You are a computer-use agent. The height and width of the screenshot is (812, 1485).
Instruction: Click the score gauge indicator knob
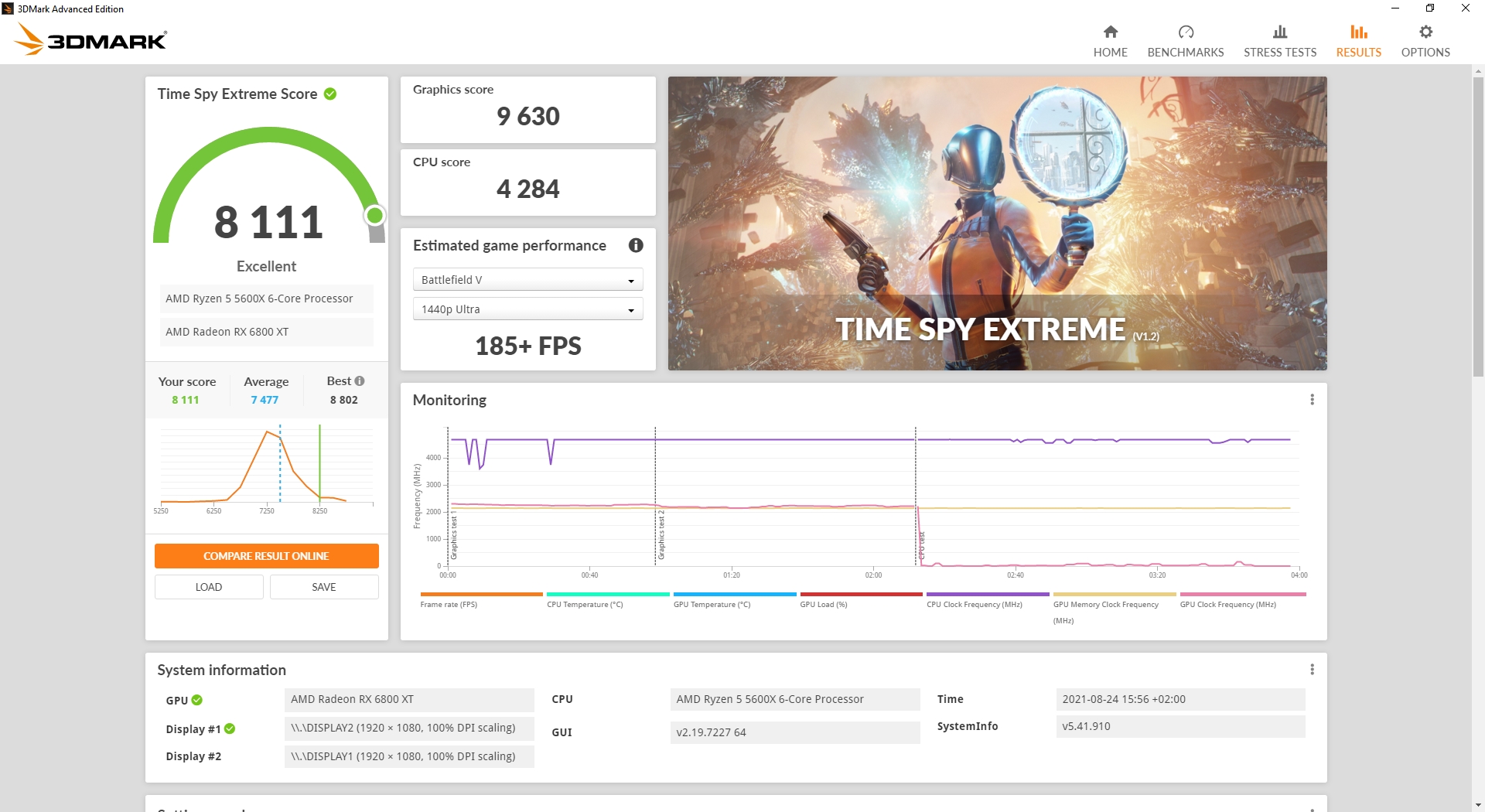(375, 215)
